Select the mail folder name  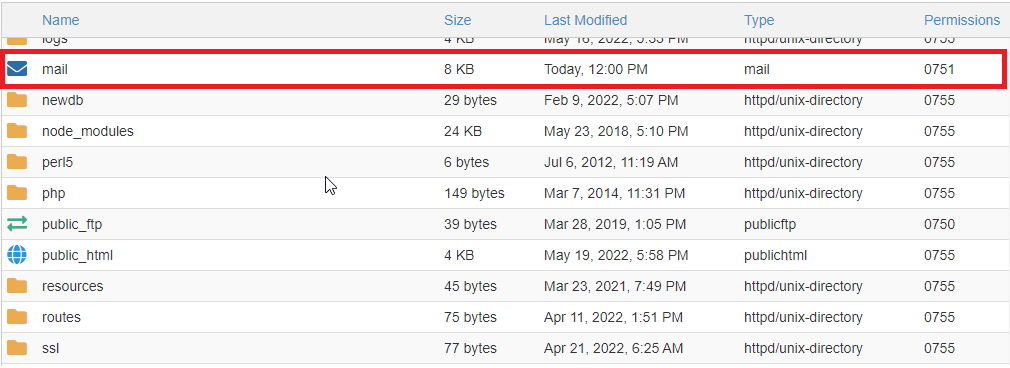(x=55, y=69)
